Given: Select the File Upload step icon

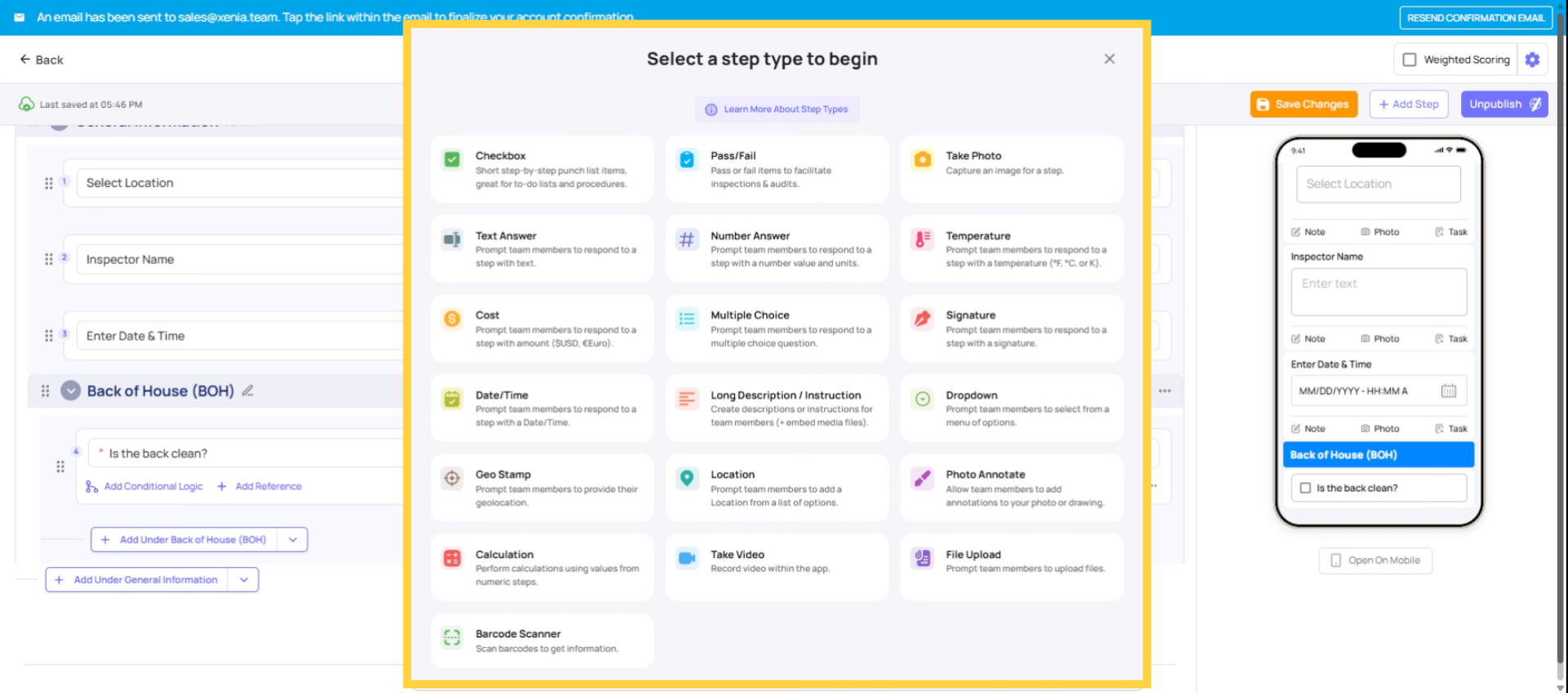Looking at the screenshot, I should [922, 558].
